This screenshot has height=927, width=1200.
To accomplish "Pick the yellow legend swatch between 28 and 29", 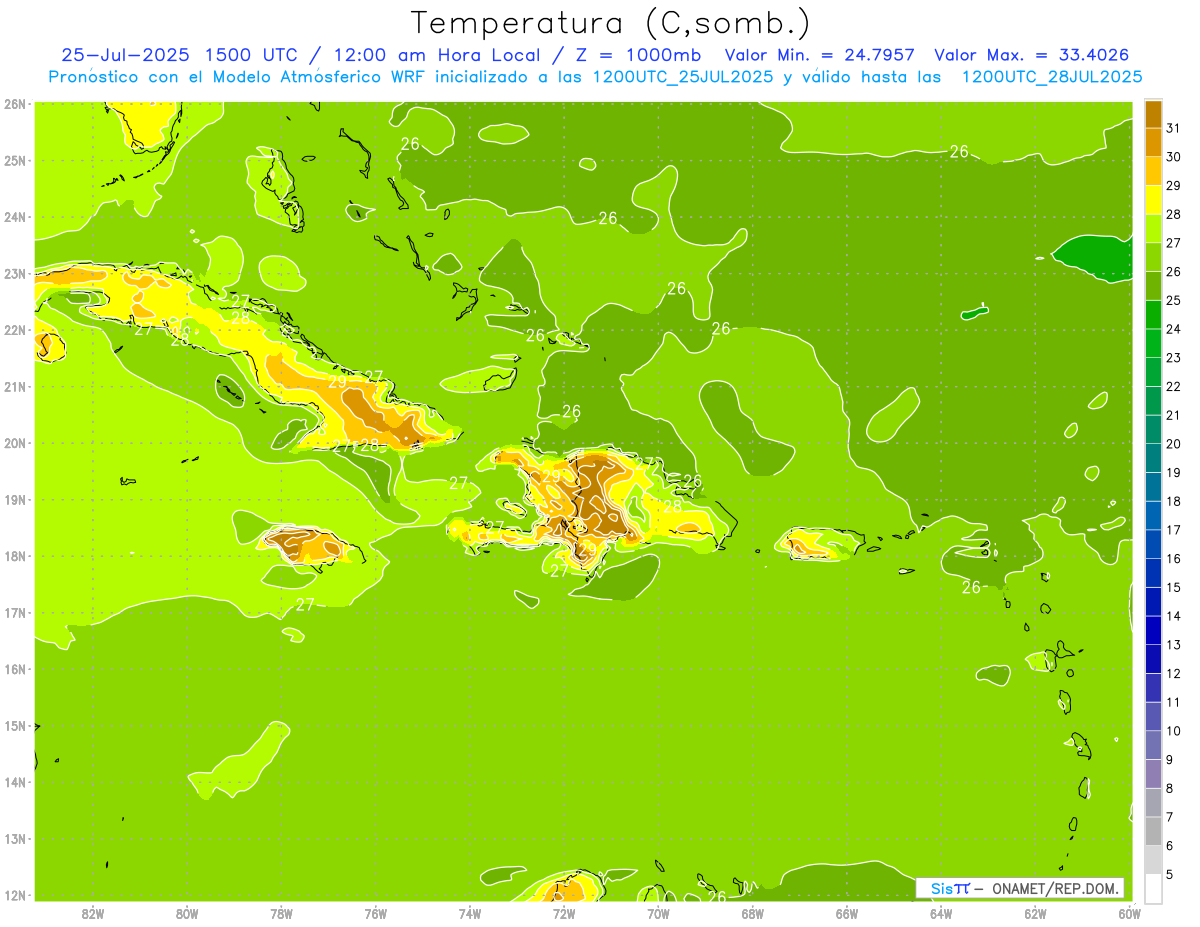I will 1153,200.
